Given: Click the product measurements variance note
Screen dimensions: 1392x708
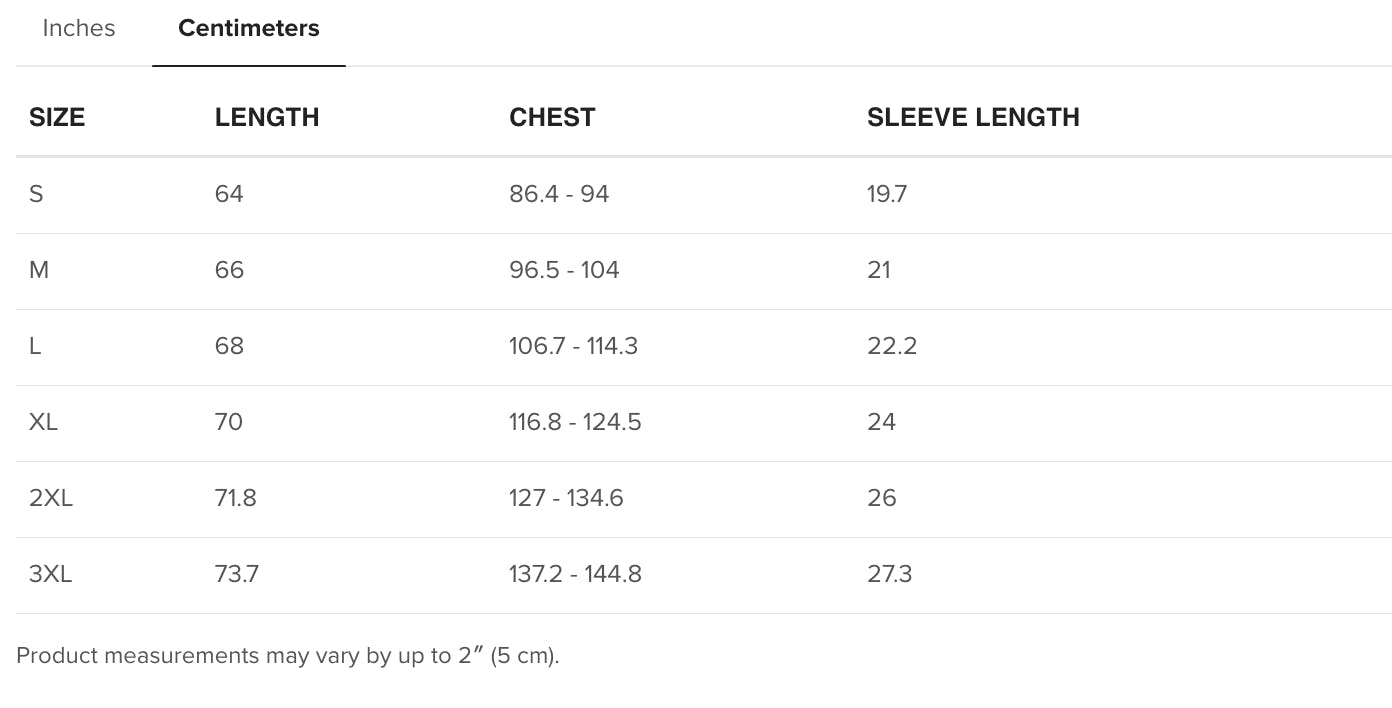Looking at the screenshot, I should click(288, 656).
